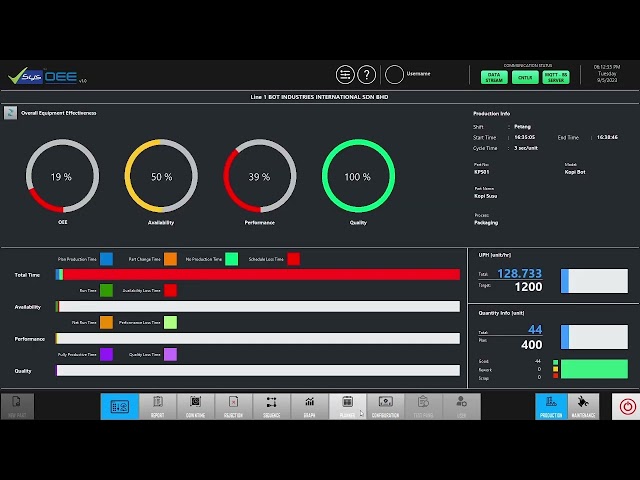Image resolution: width=640 pixels, height=480 pixels.
Task: Click the light green Performance Loss Time swatch
Action: [x=171, y=322]
